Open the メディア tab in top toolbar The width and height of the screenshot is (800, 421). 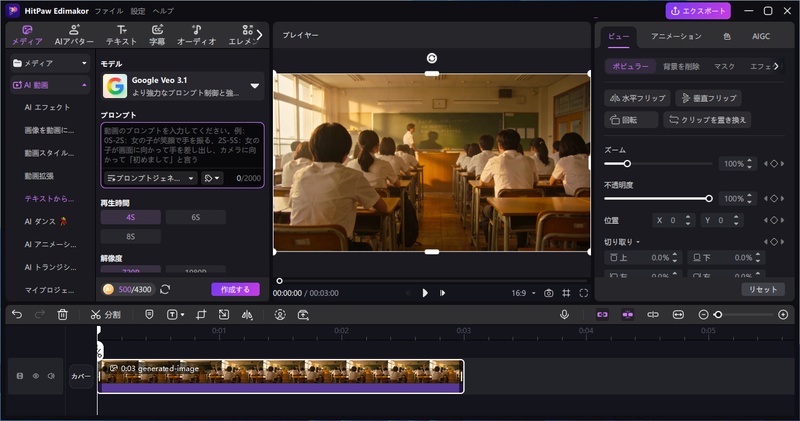pyautogui.click(x=27, y=35)
